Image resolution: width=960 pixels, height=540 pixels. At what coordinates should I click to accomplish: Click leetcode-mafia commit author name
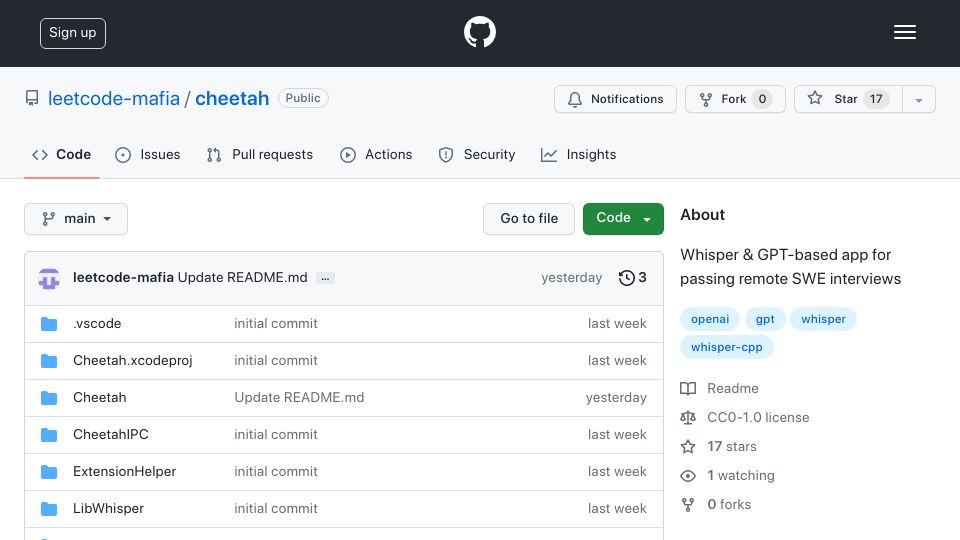click(123, 277)
